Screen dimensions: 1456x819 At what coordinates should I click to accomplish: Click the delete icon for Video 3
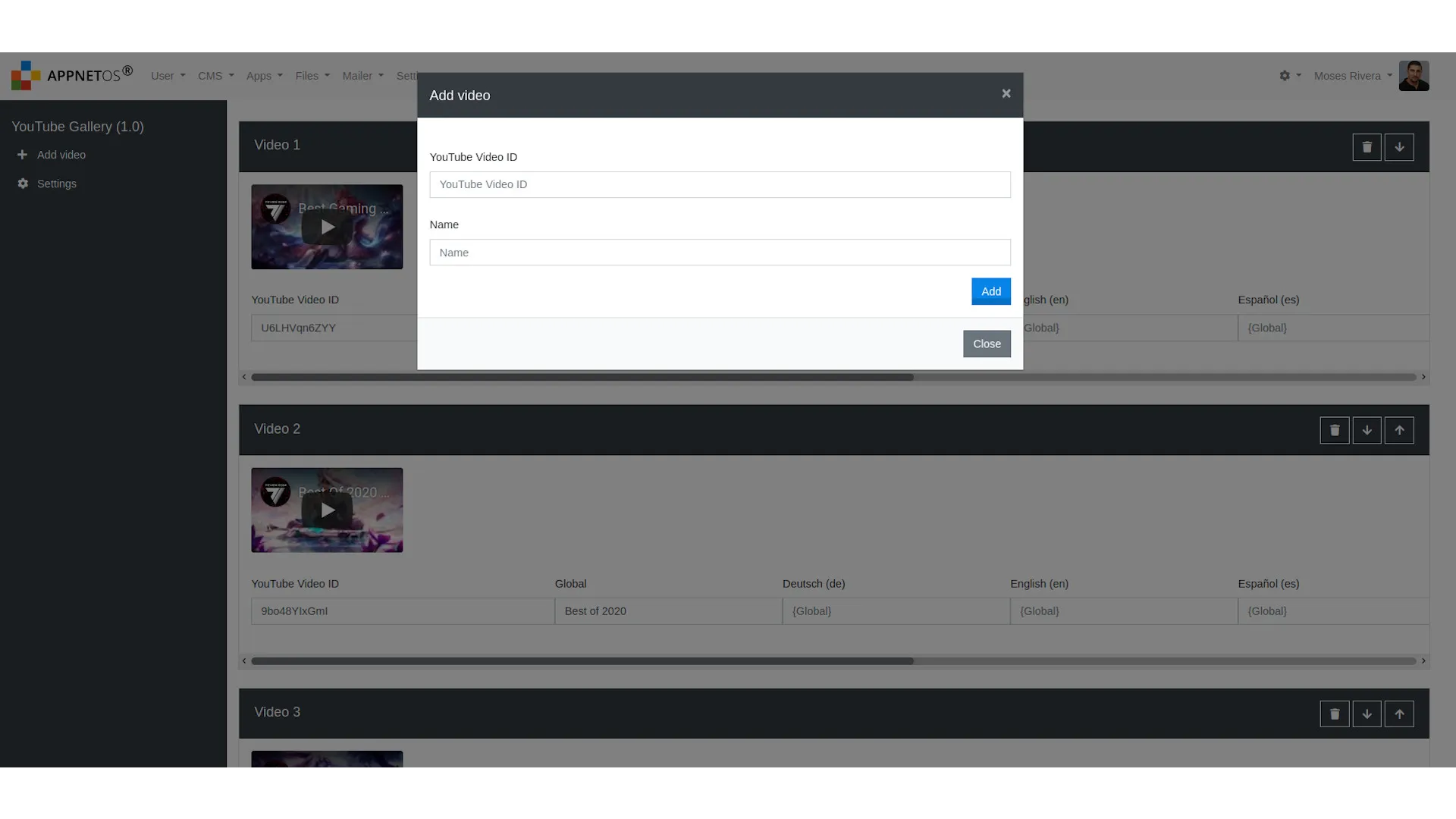click(x=1335, y=713)
